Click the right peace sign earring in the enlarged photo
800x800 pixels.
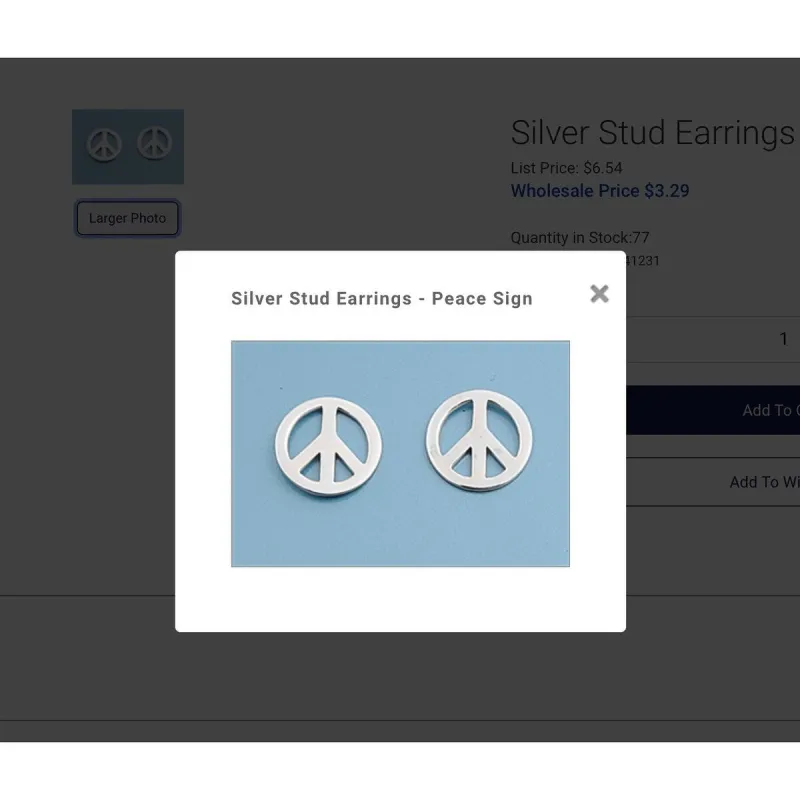tap(479, 440)
